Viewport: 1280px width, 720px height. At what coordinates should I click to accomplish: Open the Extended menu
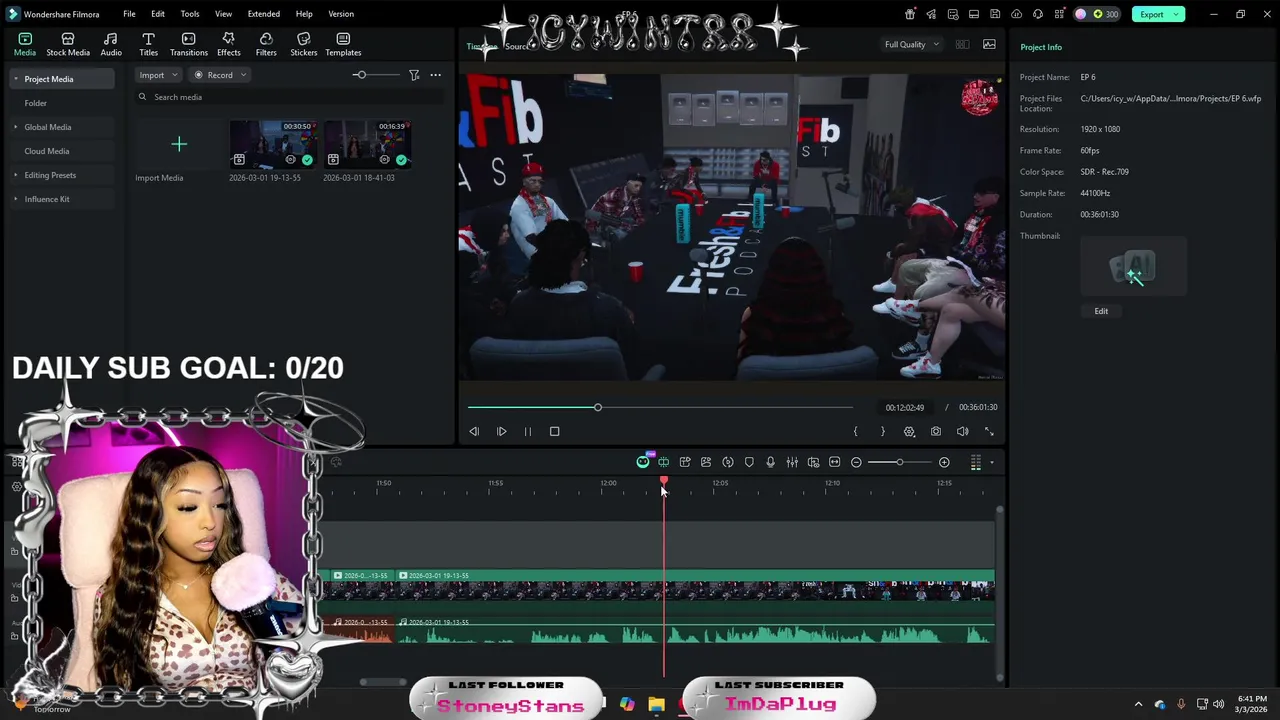[x=264, y=14]
